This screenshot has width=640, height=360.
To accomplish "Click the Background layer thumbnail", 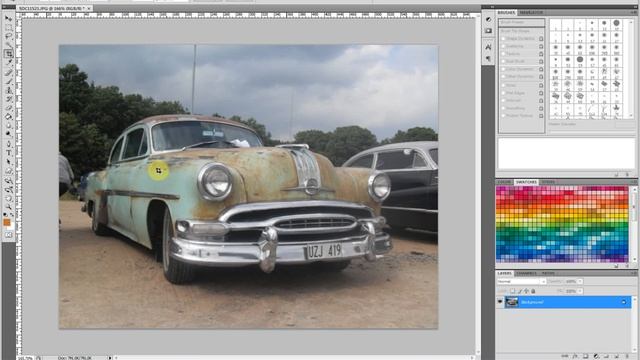I will pos(511,302).
